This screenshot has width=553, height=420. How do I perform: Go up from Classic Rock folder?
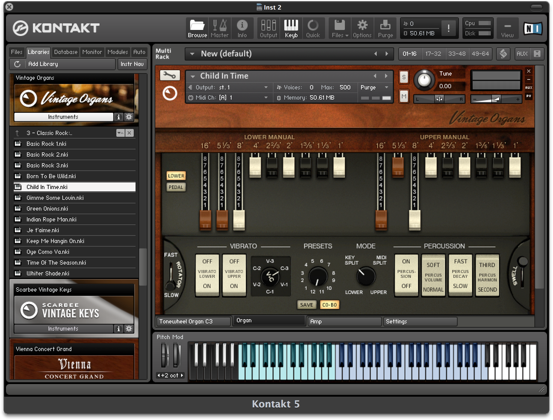17,133
